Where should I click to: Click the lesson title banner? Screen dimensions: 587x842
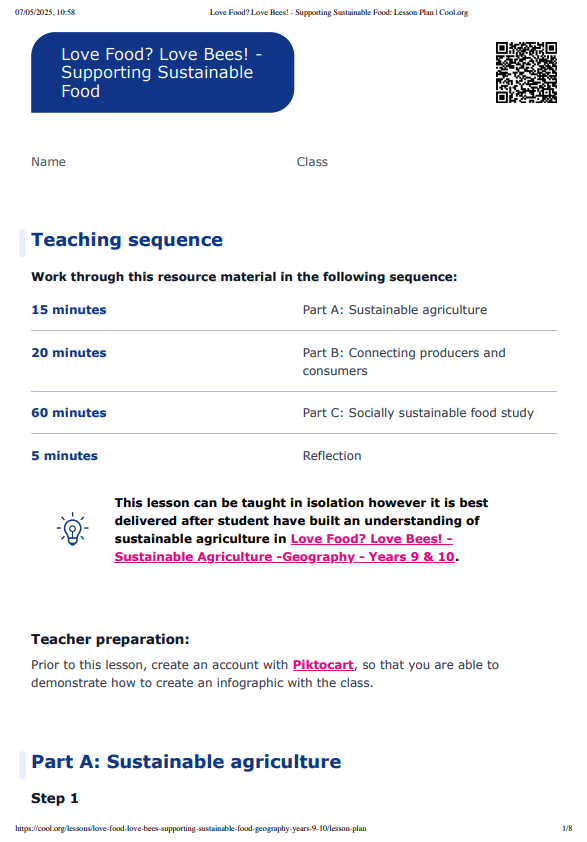(x=162, y=72)
